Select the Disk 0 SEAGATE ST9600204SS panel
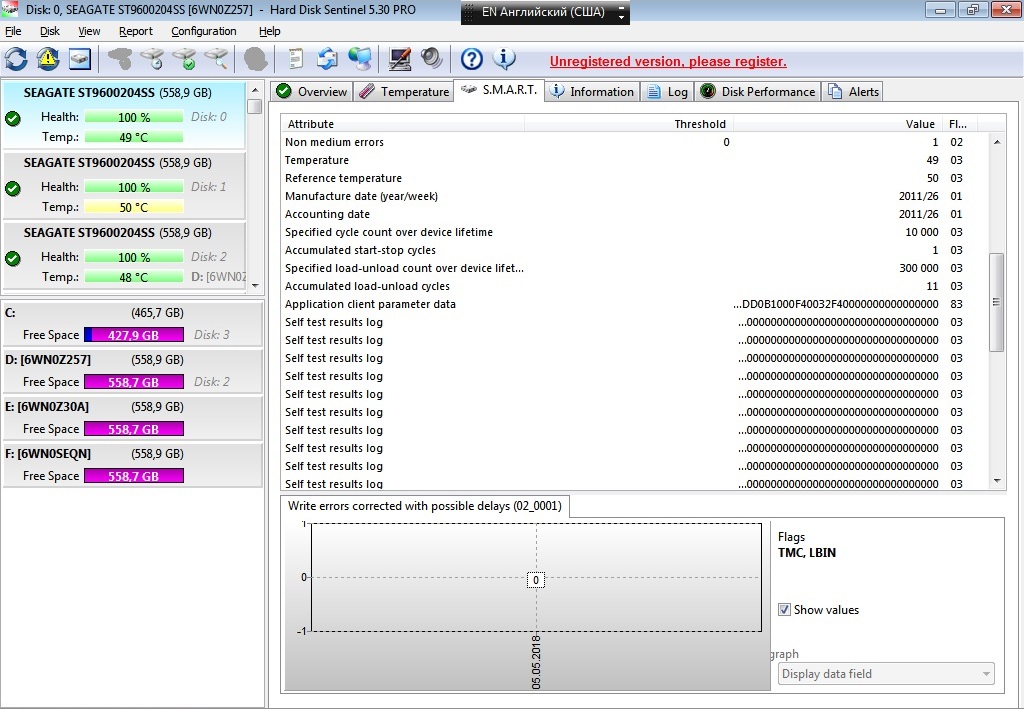Screen dimensions: 1024x710 click(124, 115)
